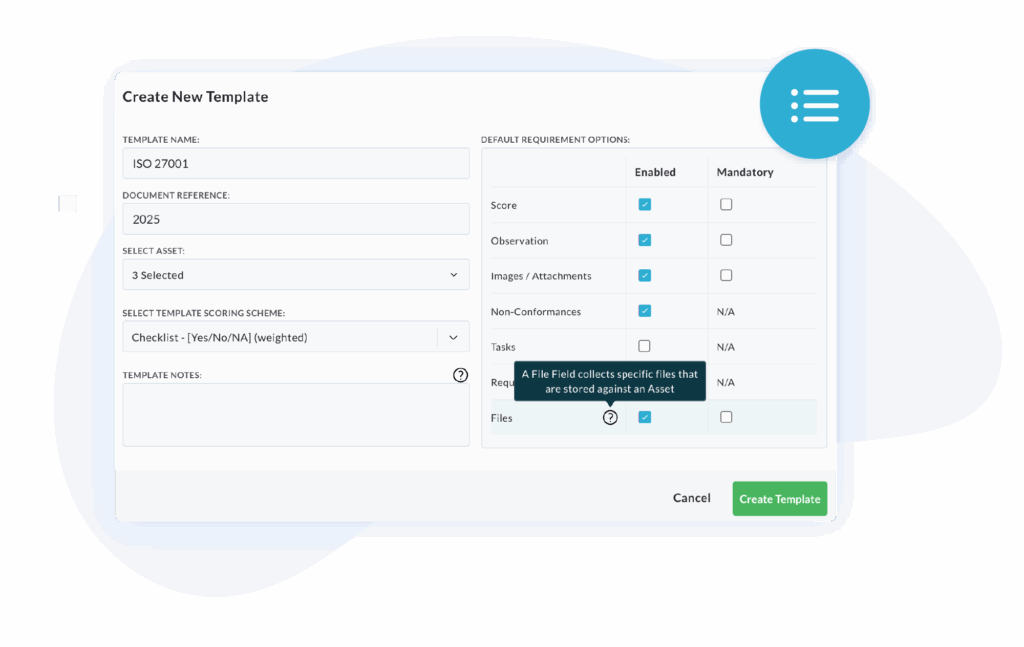Expand the Template Scoring Scheme dropdown
Image resolution: width=1024 pixels, height=647 pixels.
click(280, 337)
